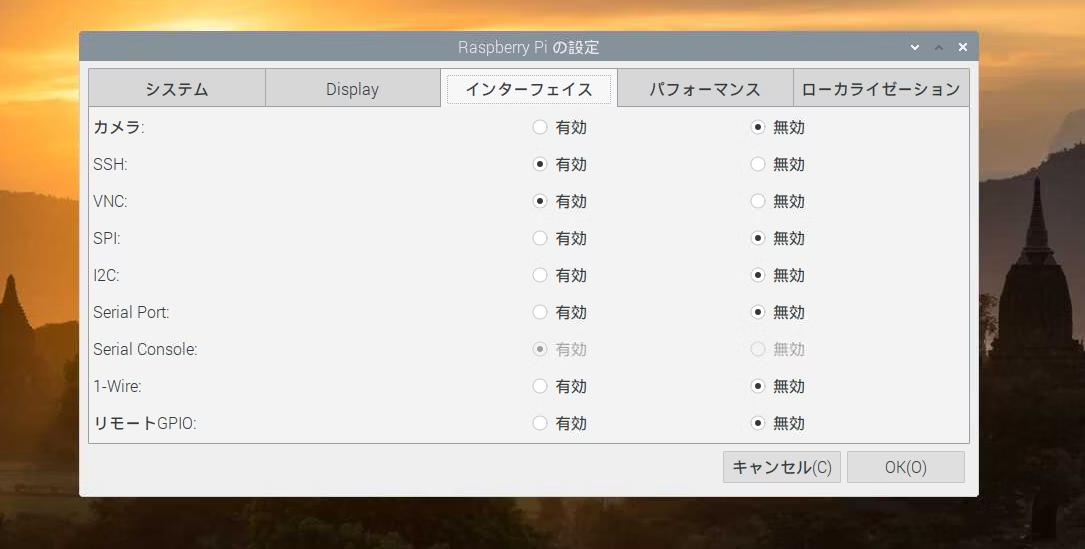Viewport: 1085px width, 549px height.
Task: Click the リモートGPIO: label
Action: (145, 423)
